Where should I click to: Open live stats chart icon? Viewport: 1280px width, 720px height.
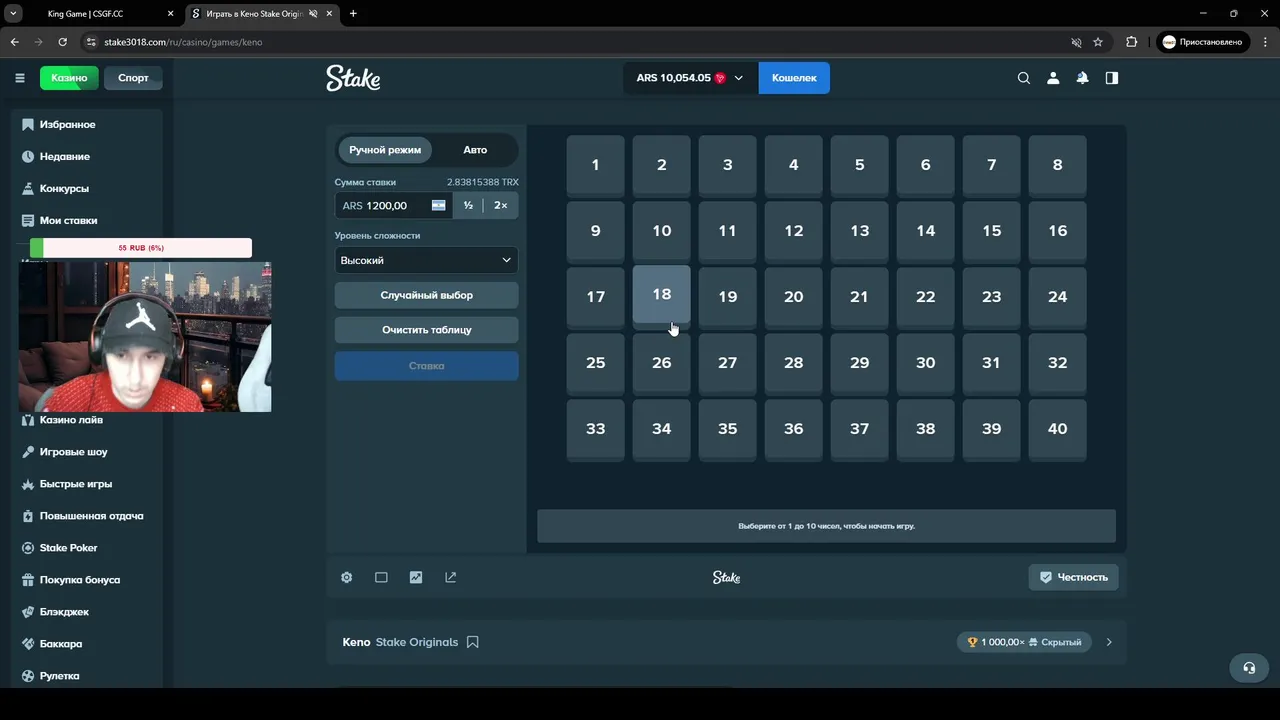coord(416,577)
